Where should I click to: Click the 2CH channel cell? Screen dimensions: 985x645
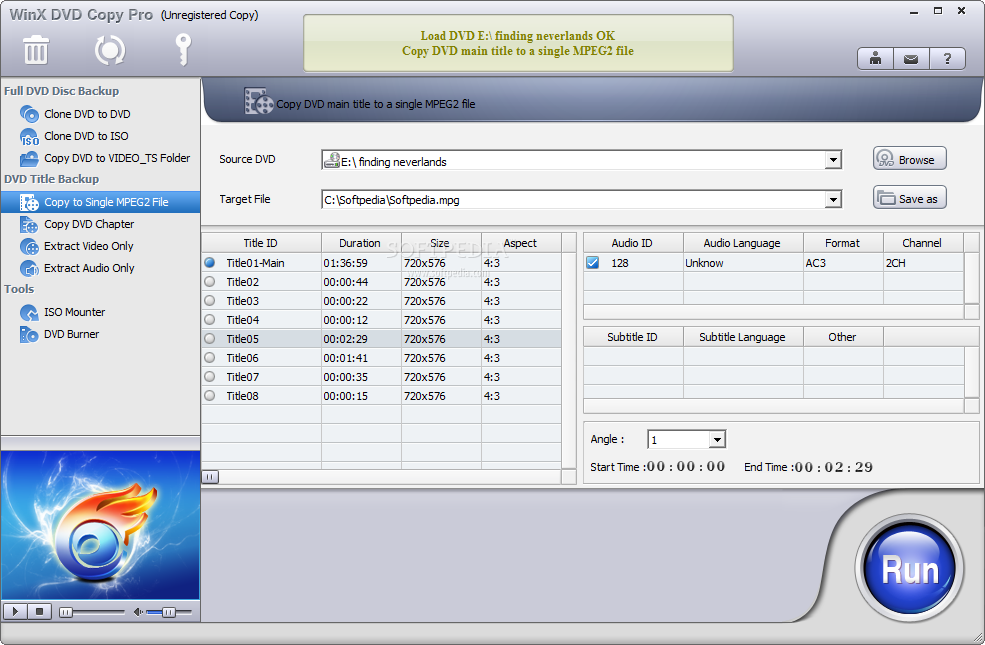[923, 263]
